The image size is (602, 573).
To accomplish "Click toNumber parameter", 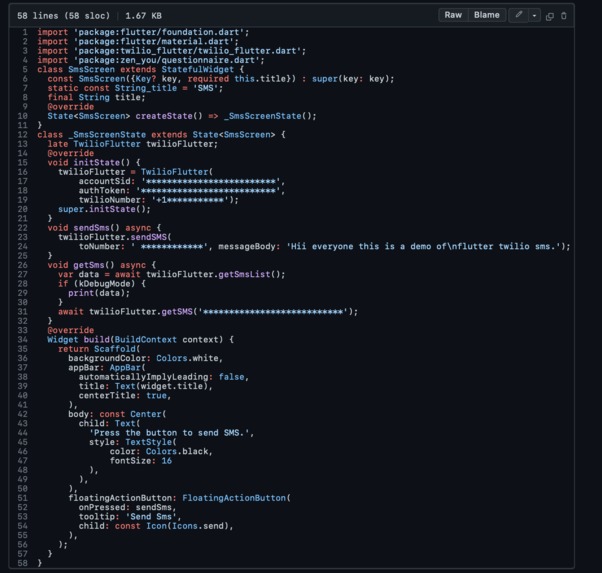I will 101,247.
